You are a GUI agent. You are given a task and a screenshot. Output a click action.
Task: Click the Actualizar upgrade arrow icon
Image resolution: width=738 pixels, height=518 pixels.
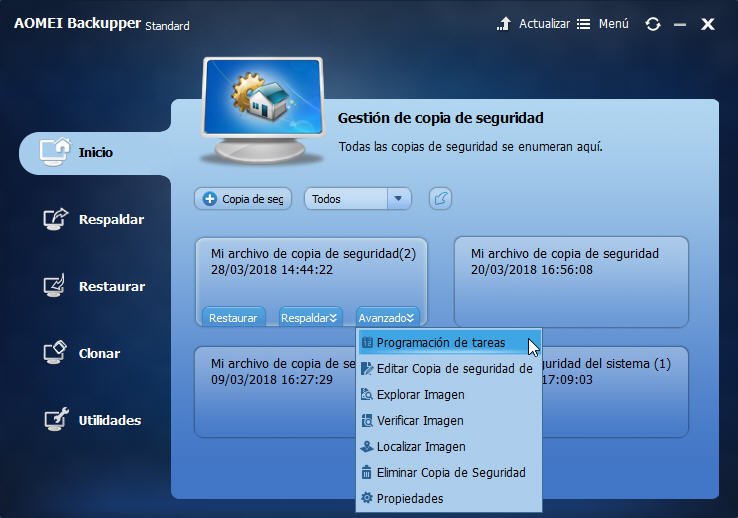point(504,24)
